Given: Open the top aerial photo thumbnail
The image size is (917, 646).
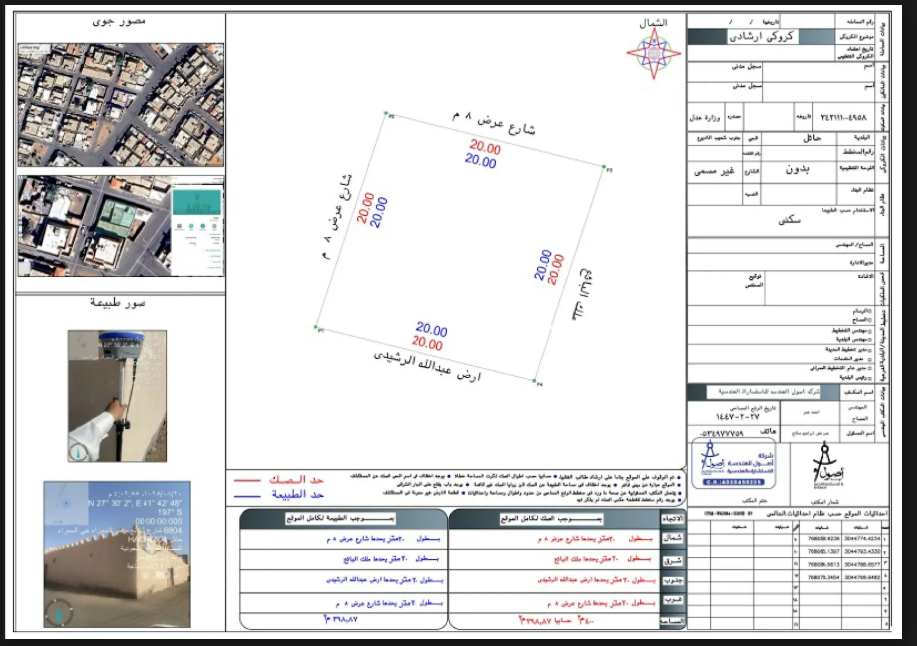Looking at the screenshot, I should pos(120,105).
